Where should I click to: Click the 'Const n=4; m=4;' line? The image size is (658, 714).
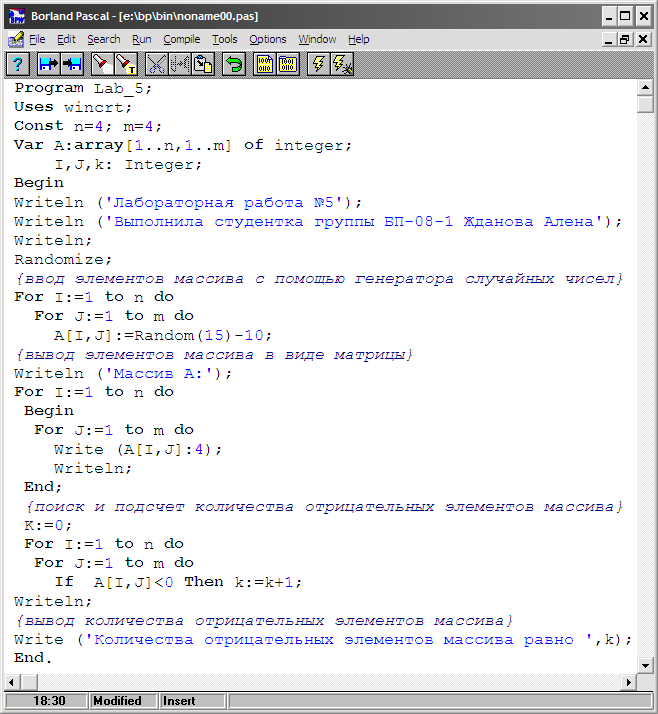pyautogui.click(x=88, y=126)
